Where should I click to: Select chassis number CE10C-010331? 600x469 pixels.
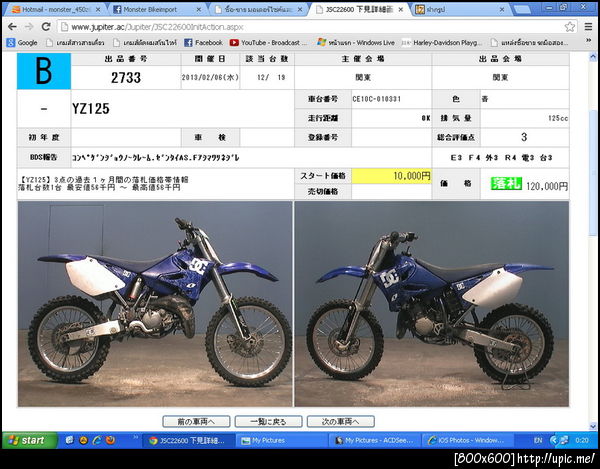377,99
